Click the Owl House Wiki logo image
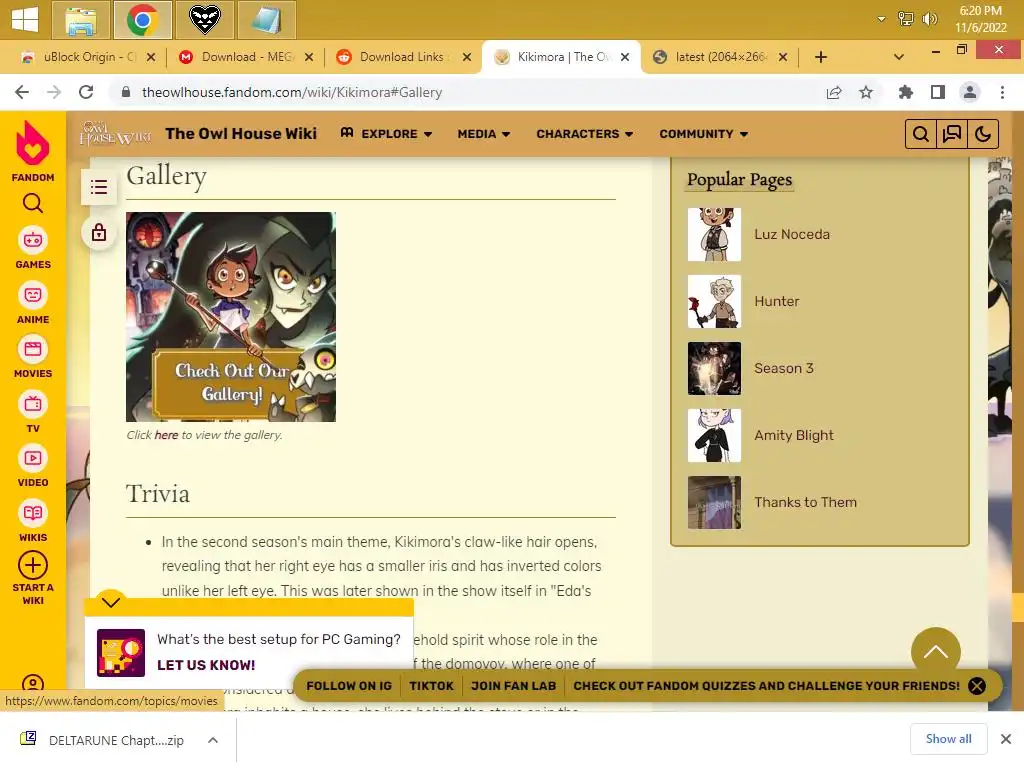Screen dimensions: 1024x768 [x=115, y=133]
